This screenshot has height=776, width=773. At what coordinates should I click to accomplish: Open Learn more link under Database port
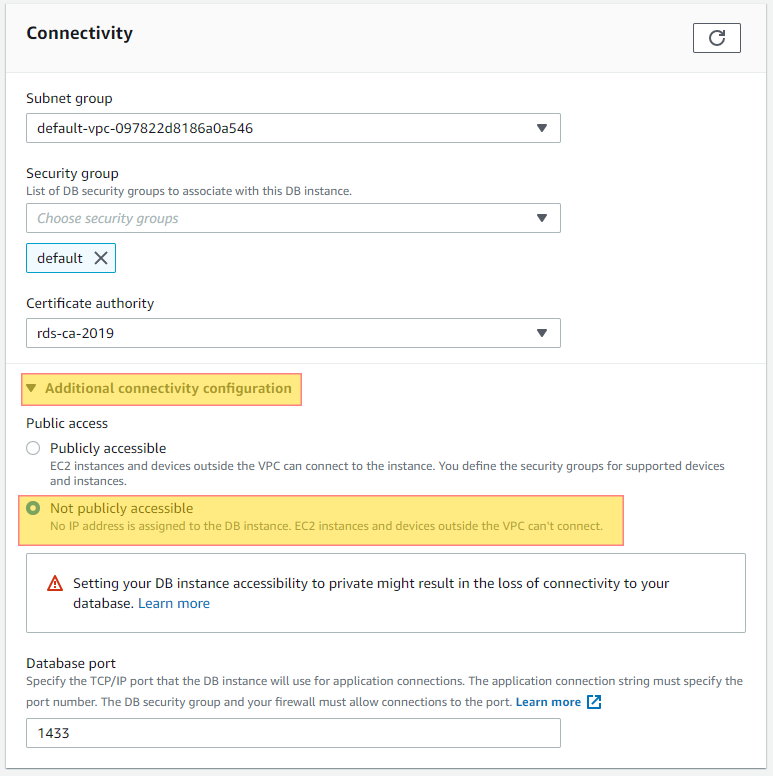(x=548, y=702)
